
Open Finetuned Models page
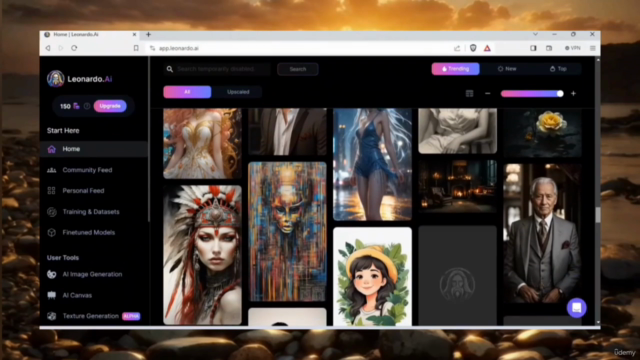pos(89,232)
